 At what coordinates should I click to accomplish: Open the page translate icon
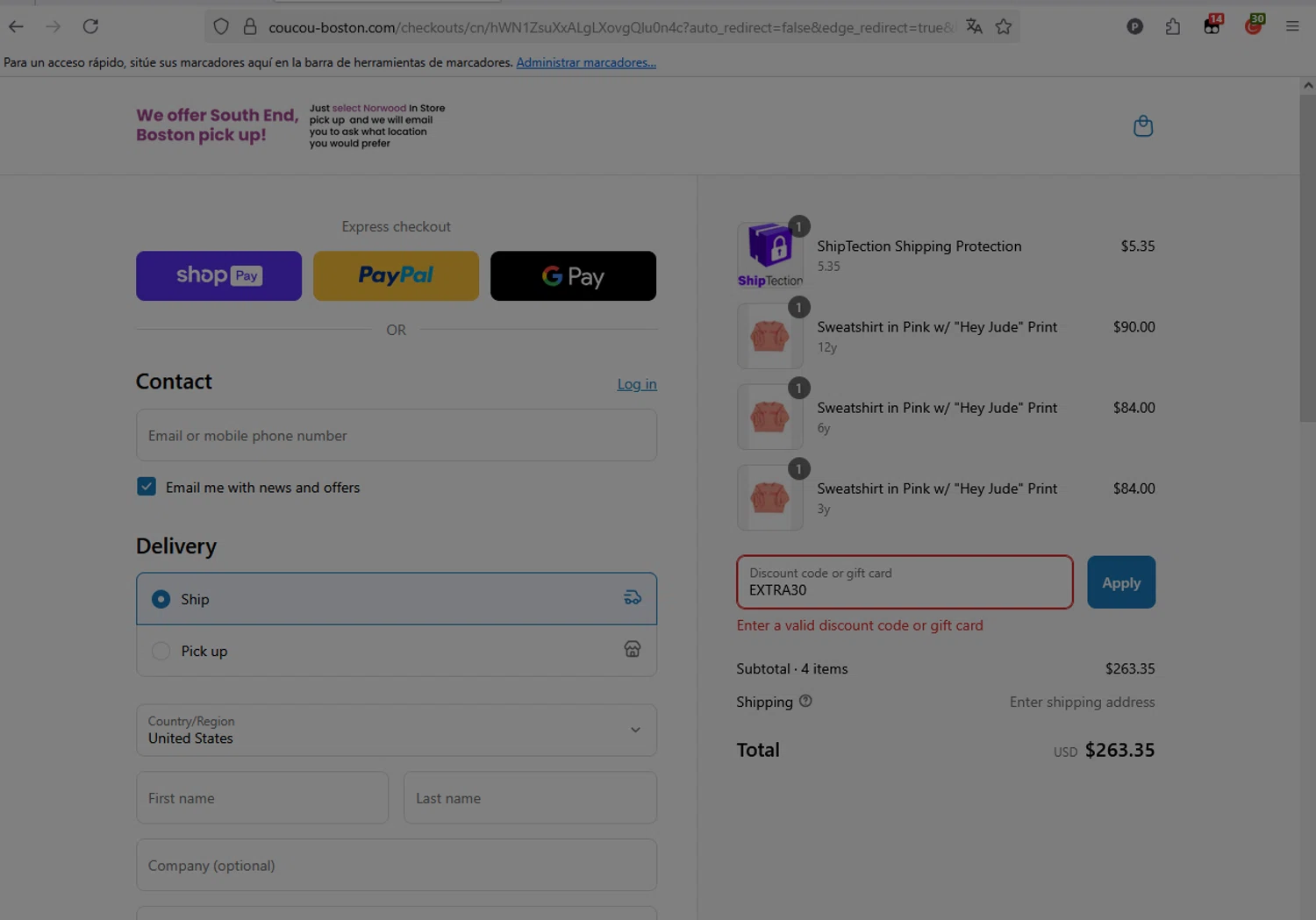point(974,27)
